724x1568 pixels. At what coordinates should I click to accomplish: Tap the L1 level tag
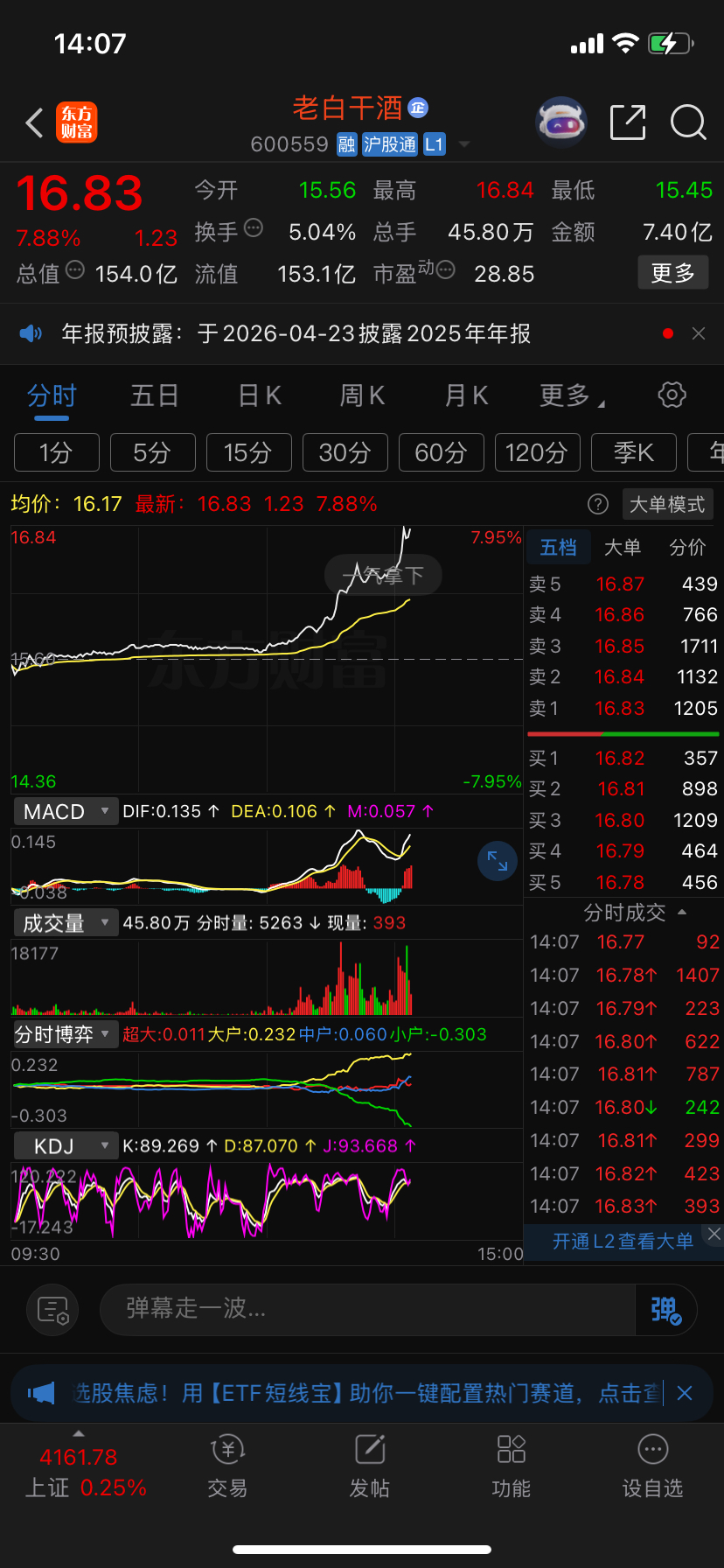coord(434,144)
